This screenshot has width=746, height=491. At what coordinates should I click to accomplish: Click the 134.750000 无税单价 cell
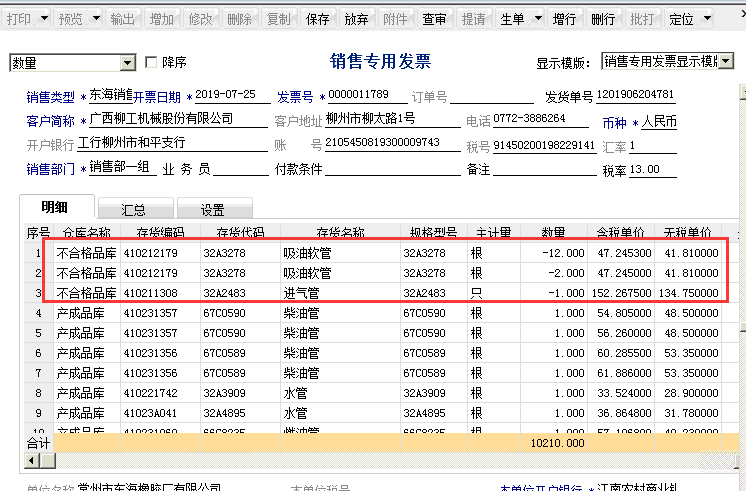688,293
